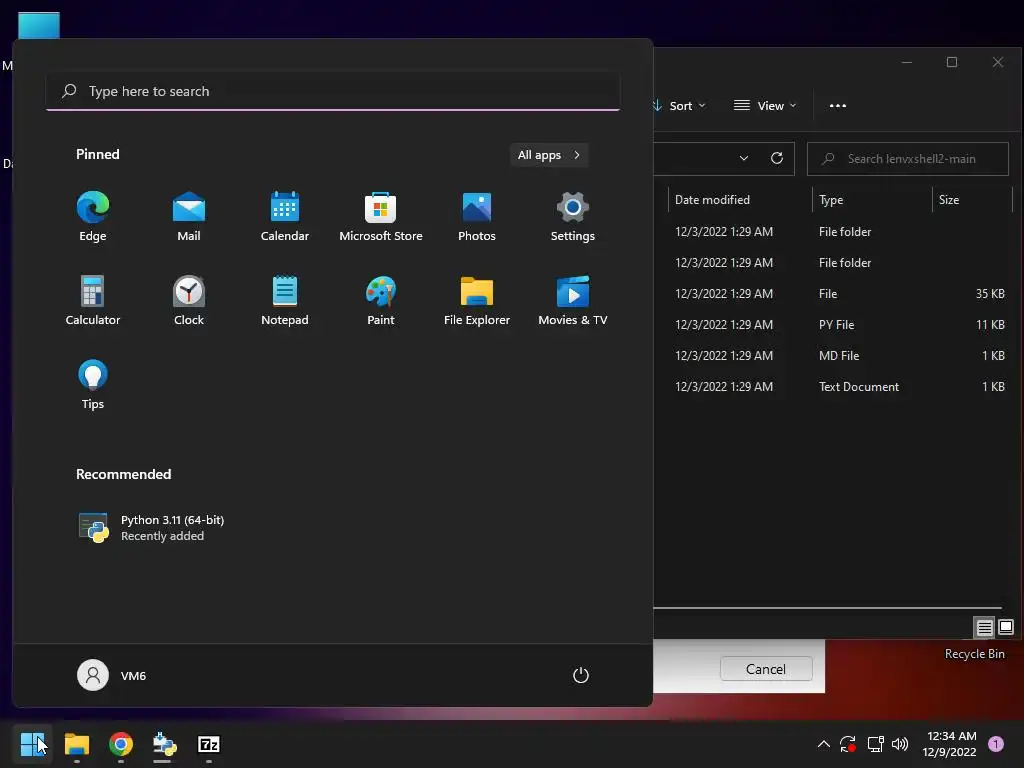Open Settings from pinned apps

click(573, 217)
